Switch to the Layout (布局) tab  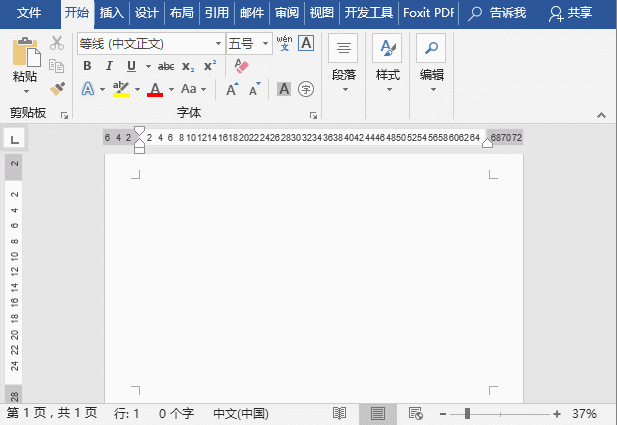pyautogui.click(x=182, y=13)
